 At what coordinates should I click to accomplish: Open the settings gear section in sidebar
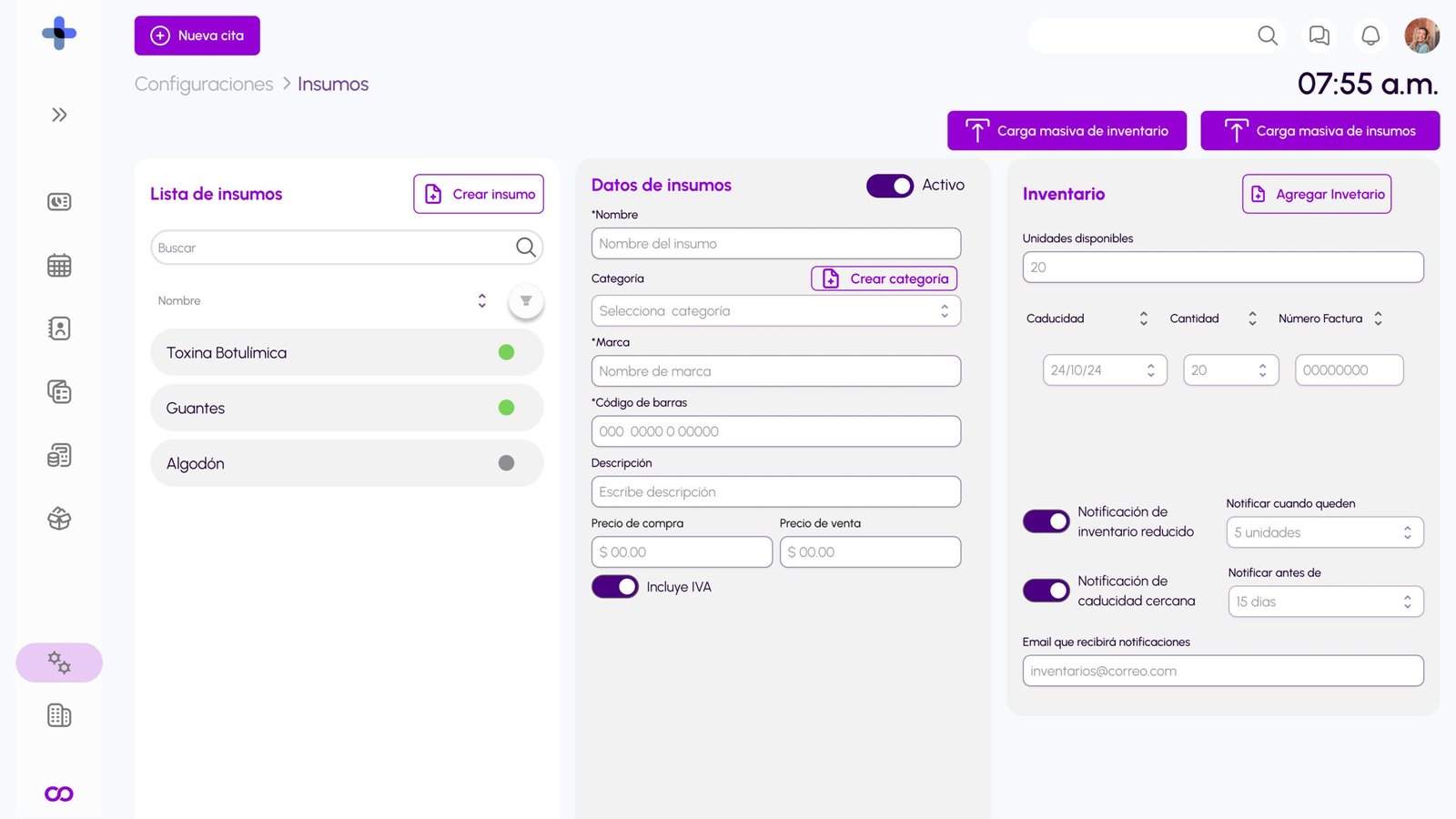58,662
